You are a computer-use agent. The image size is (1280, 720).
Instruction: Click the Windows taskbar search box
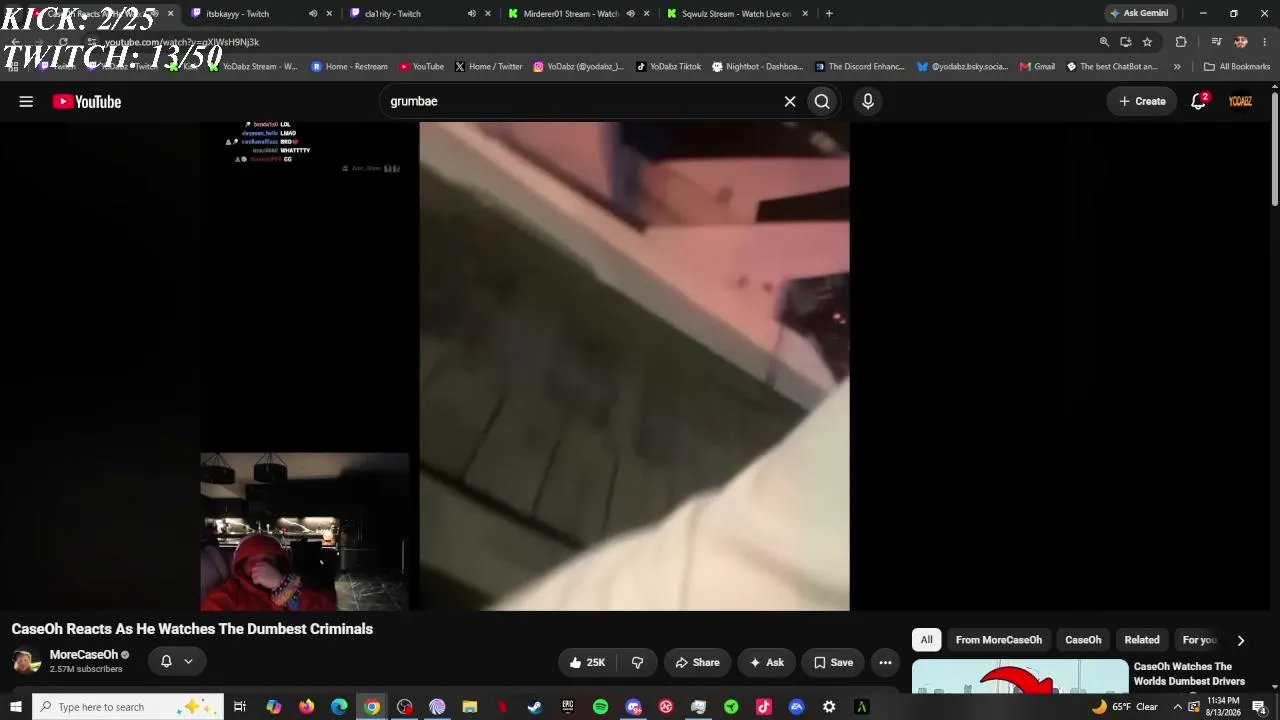pos(127,707)
